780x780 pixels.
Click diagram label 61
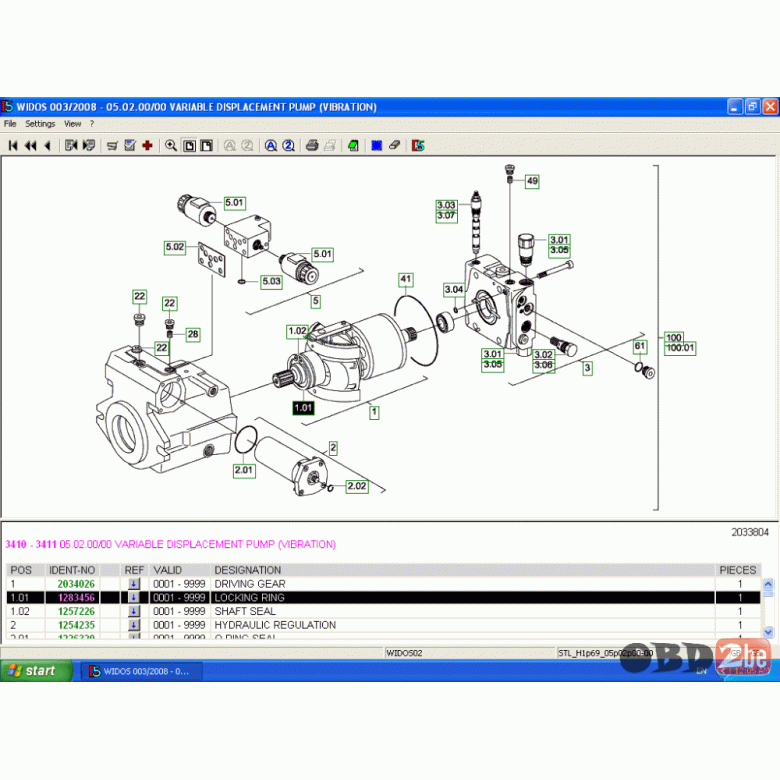[x=640, y=346]
